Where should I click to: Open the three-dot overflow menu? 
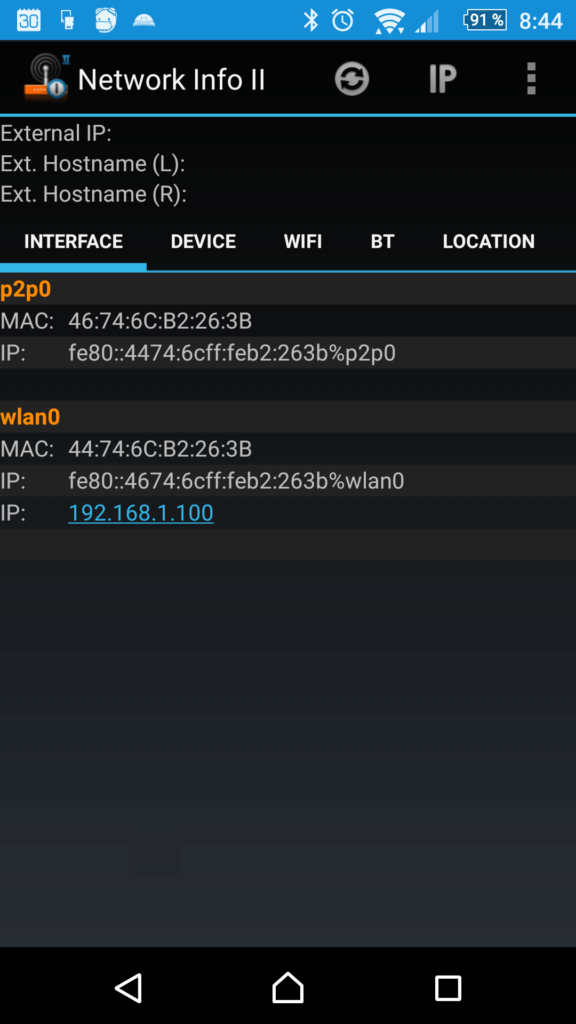(x=531, y=79)
